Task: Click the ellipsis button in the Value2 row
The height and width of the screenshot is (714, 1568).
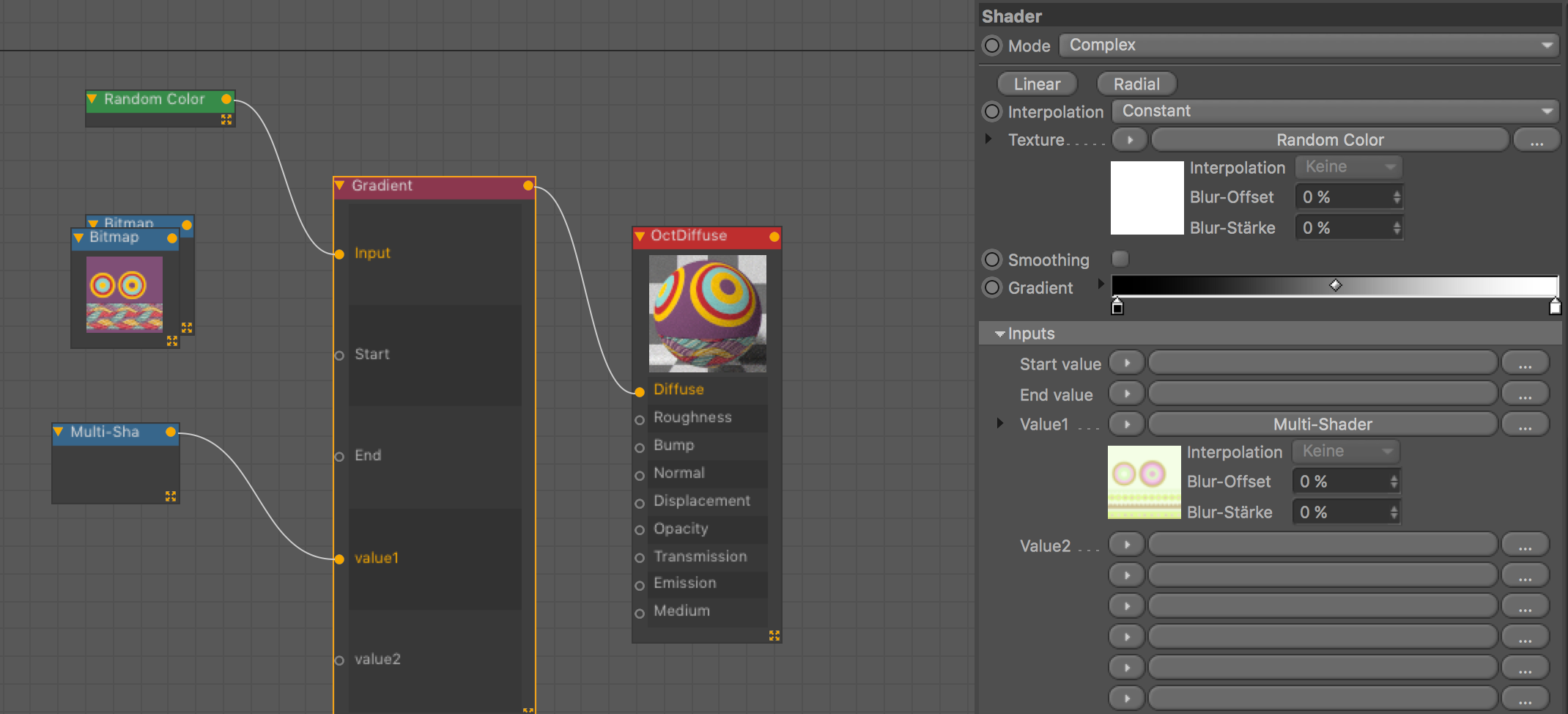Action: [1525, 545]
